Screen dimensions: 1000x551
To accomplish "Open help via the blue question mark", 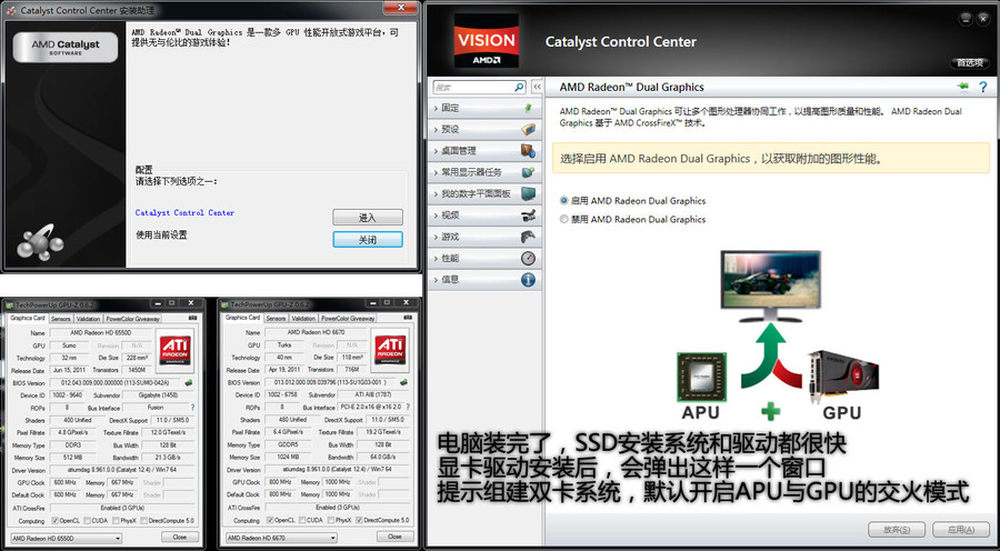I will (x=983, y=87).
